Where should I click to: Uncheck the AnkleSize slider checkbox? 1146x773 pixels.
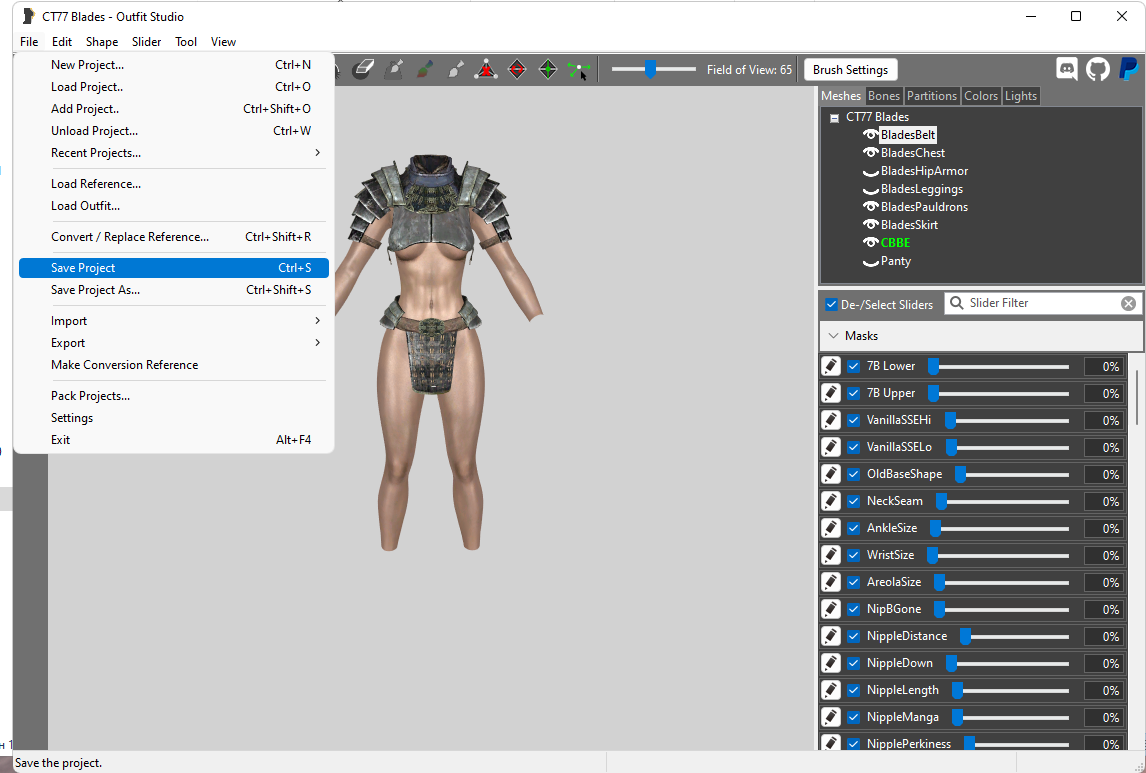[x=853, y=528]
